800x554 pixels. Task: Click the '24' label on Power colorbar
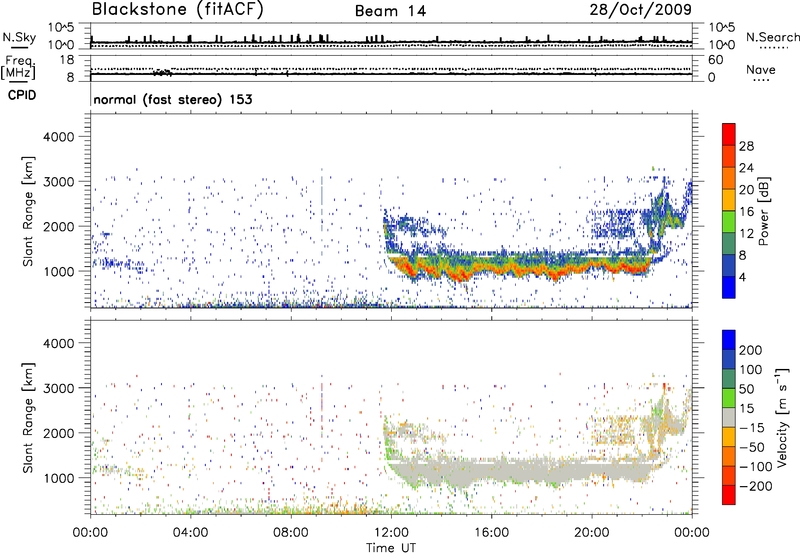746,168
